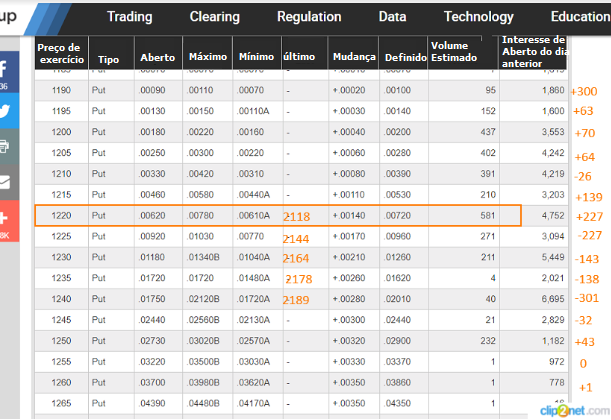
Task: Select the Technology nav item
Action: pos(478,17)
